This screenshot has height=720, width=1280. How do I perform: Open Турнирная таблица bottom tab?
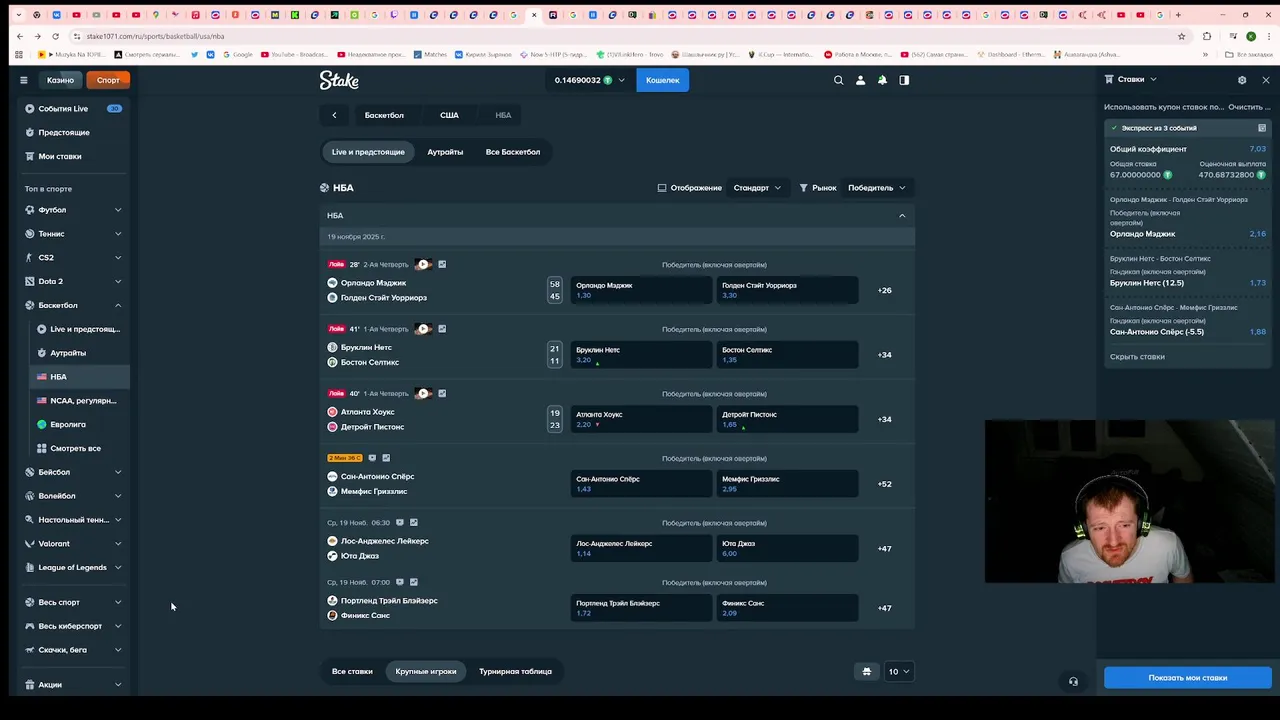point(515,671)
